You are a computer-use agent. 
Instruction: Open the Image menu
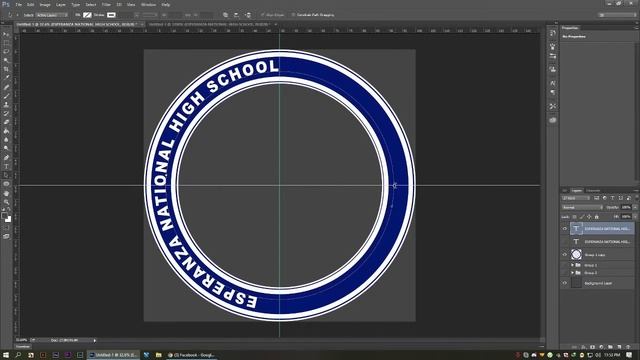click(45, 4)
